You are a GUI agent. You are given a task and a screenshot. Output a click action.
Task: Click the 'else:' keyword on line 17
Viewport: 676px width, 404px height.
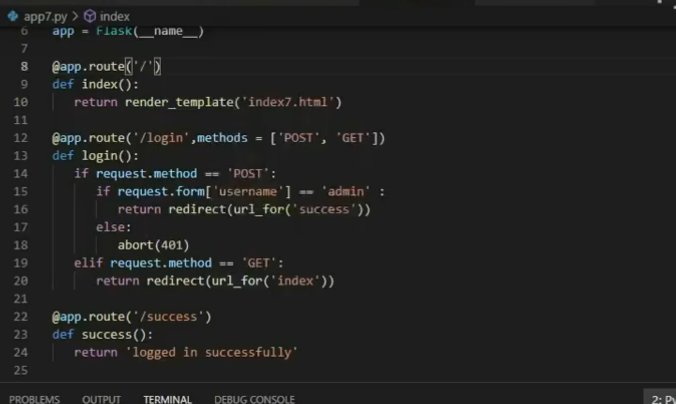point(113,227)
